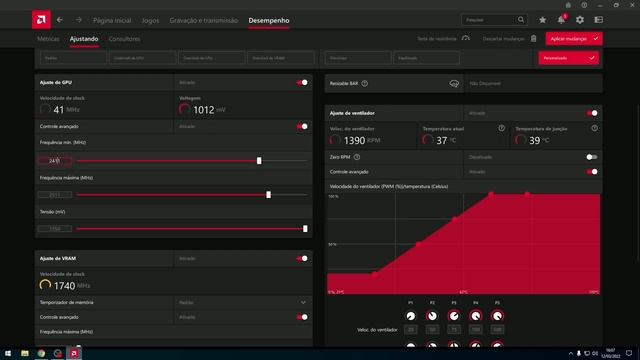
Task: Open File Explorer from taskbar
Action: click(24, 353)
